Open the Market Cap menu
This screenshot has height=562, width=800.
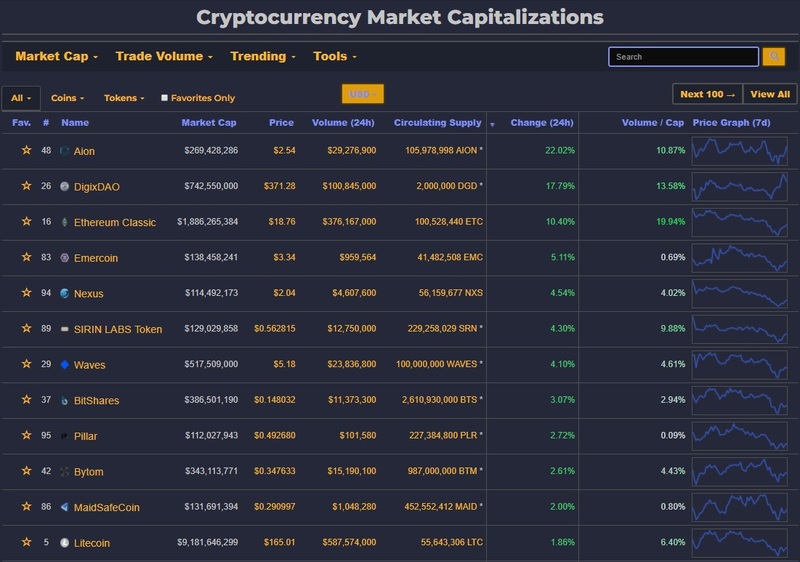pos(56,56)
